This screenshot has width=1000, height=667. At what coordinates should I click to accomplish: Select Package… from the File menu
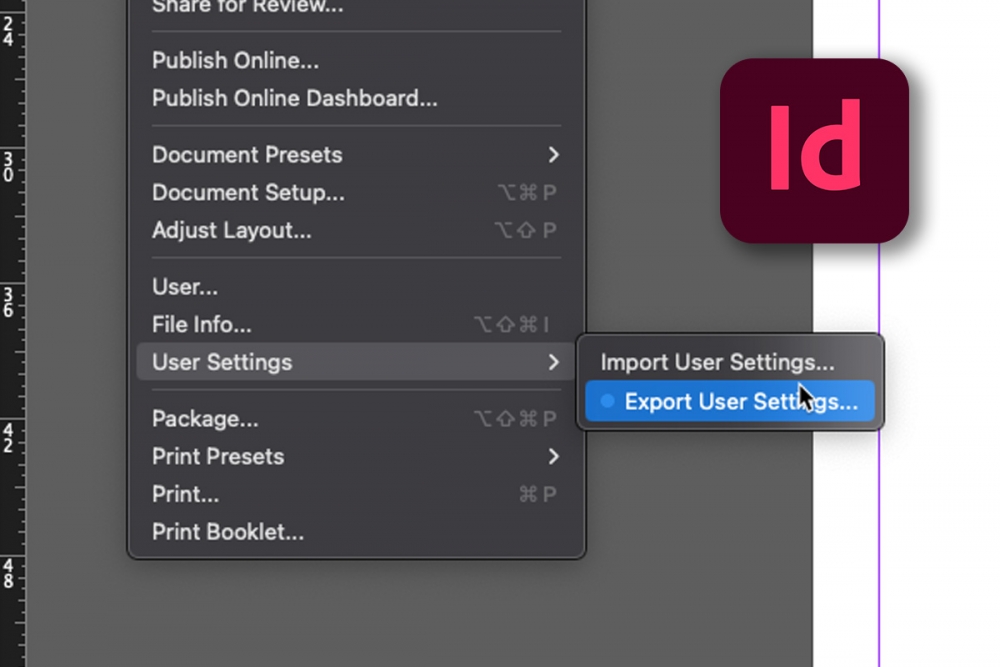[205, 419]
